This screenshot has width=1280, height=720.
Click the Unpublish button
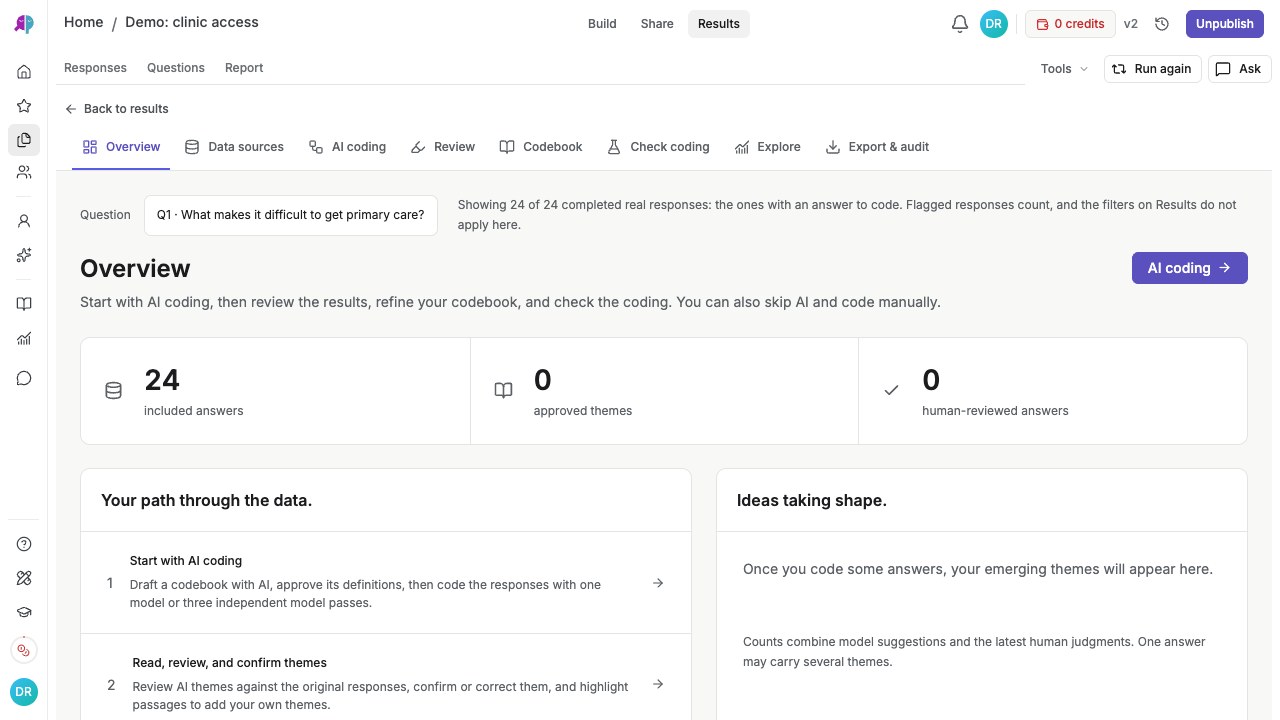(1225, 24)
